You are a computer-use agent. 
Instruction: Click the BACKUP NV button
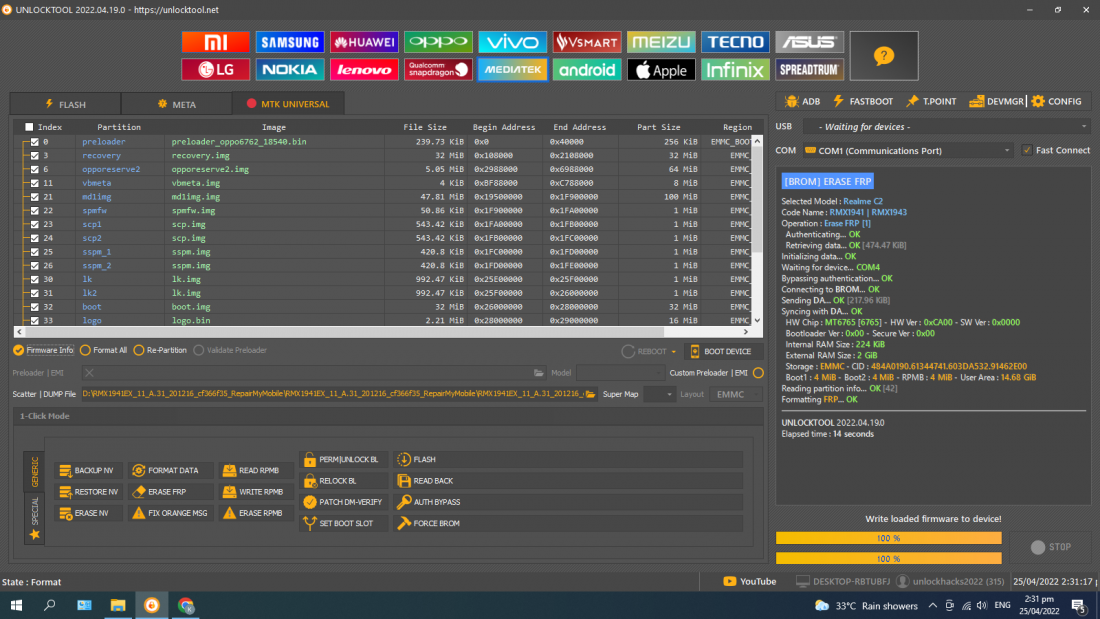point(87,470)
